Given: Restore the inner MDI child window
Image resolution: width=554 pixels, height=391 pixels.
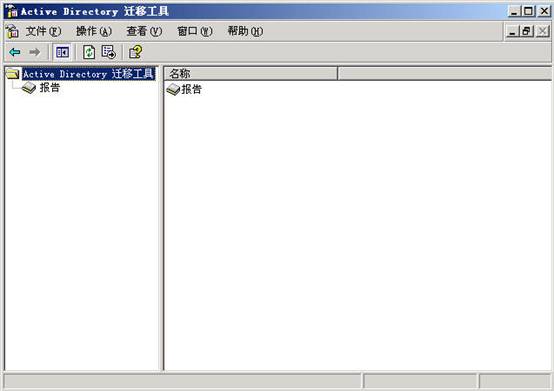Looking at the screenshot, I should (x=527, y=31).
